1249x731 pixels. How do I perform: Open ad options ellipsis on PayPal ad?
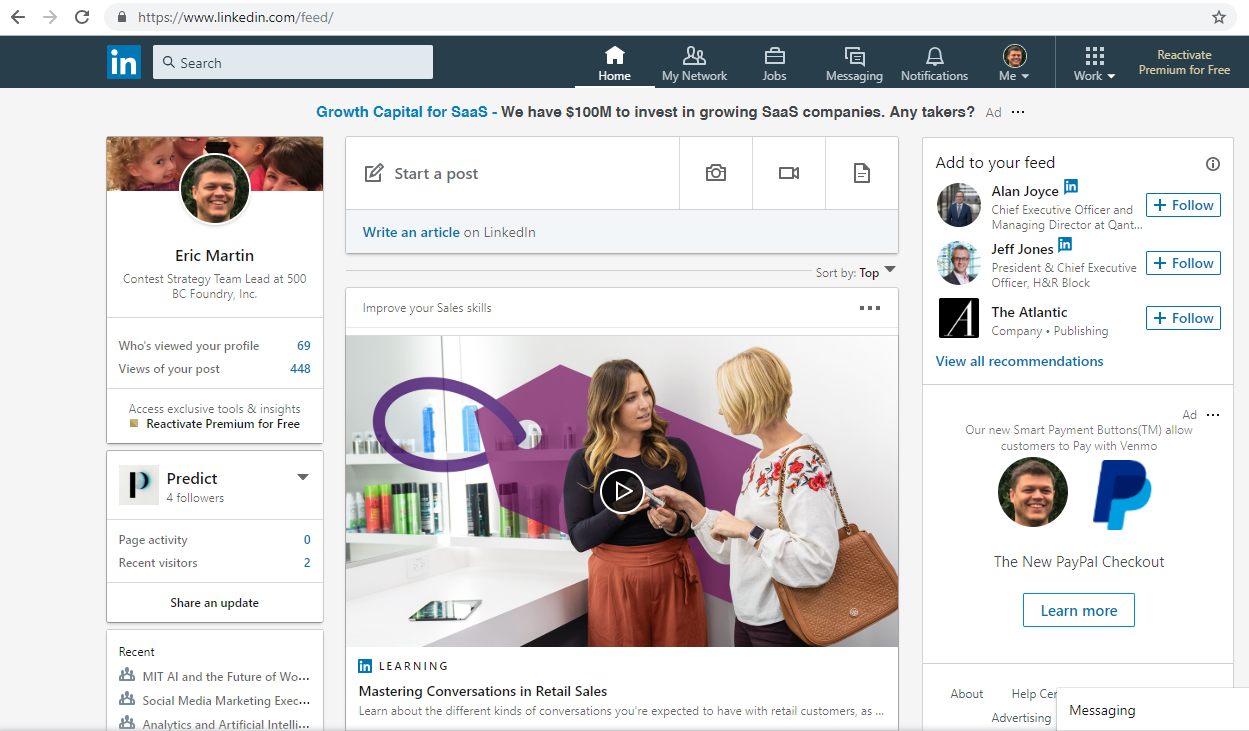point(1213,415)
